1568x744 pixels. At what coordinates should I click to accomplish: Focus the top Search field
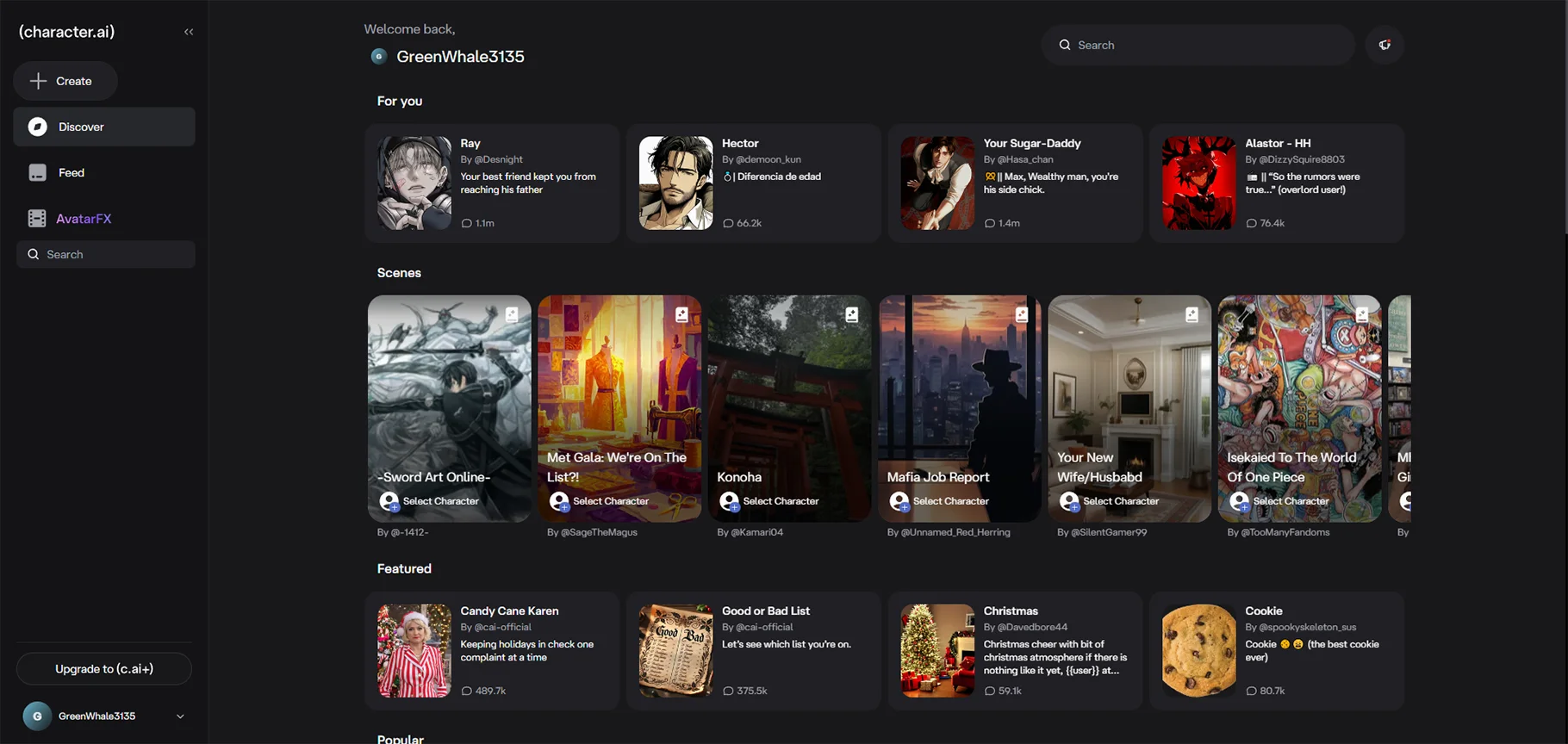[1198, 45]
